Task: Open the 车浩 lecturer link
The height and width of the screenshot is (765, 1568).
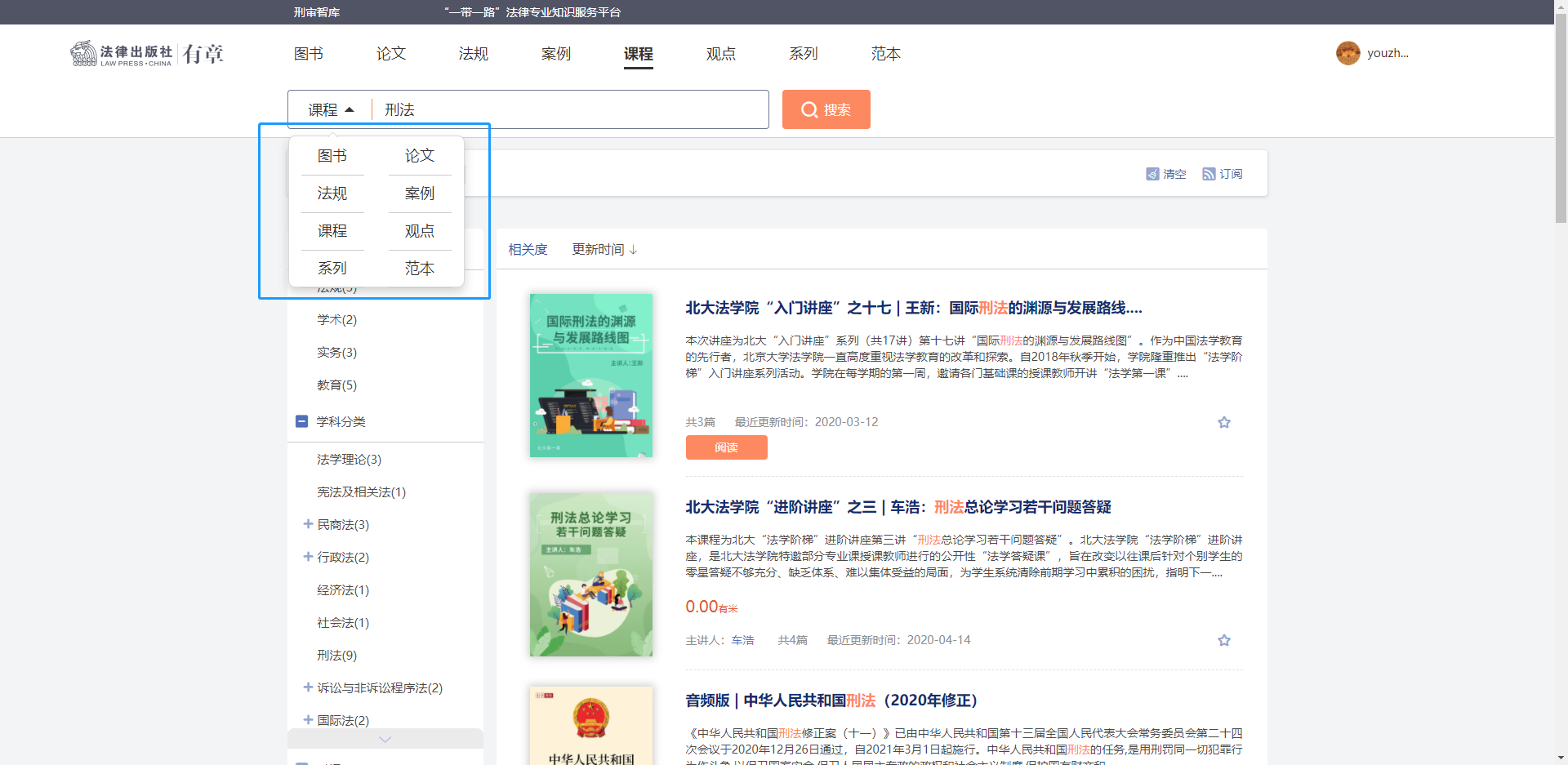Action: tap(742, 640)
